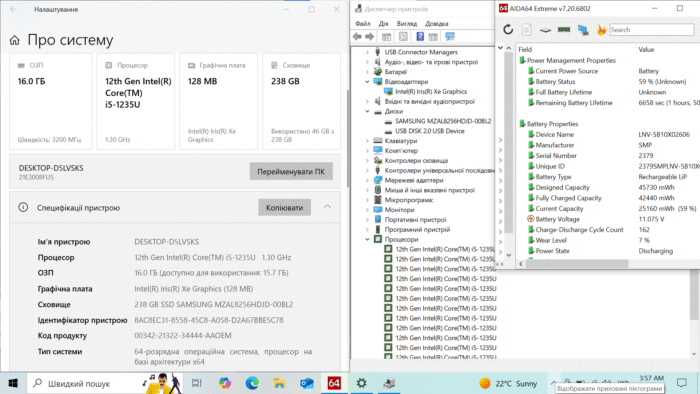Expand the Батареї tree node
The width and height of the screenshot is (700, 394).
click(x=367, y=72)
